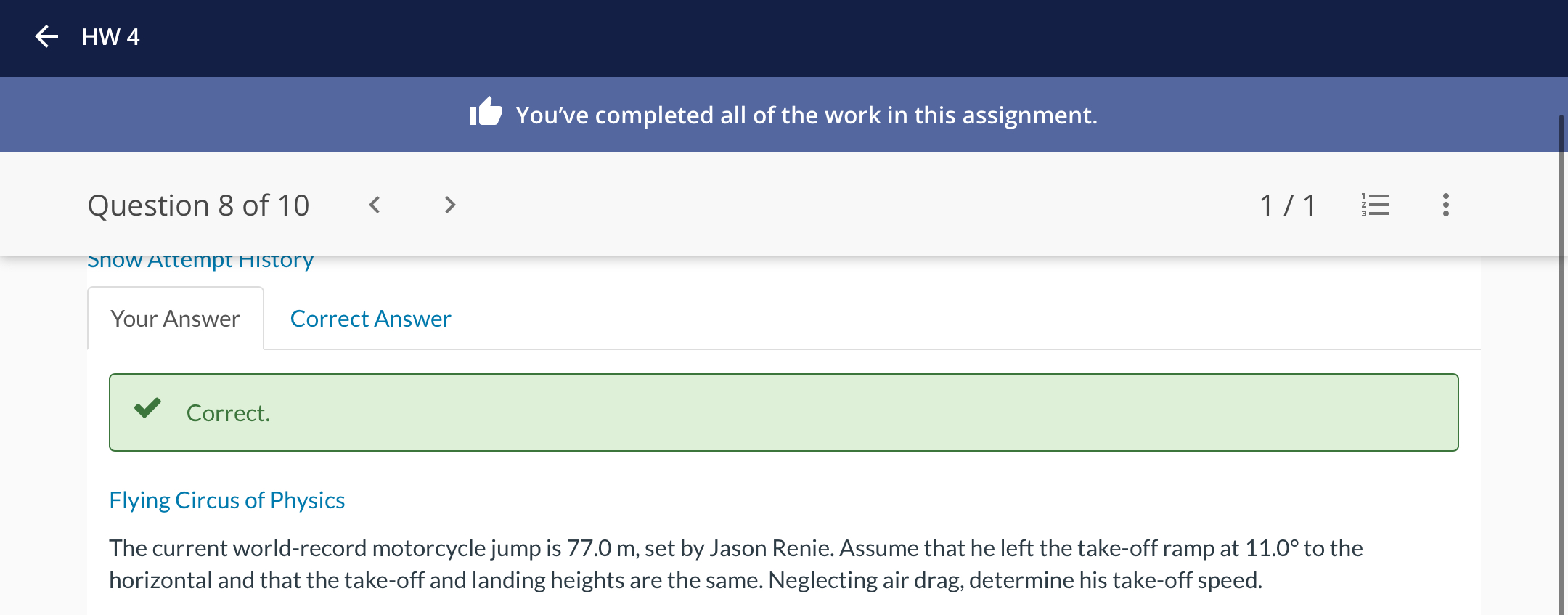The image size is (1568, 615).
Task: Click the thumbs-up completion icon
Action: tap(486, 113)
